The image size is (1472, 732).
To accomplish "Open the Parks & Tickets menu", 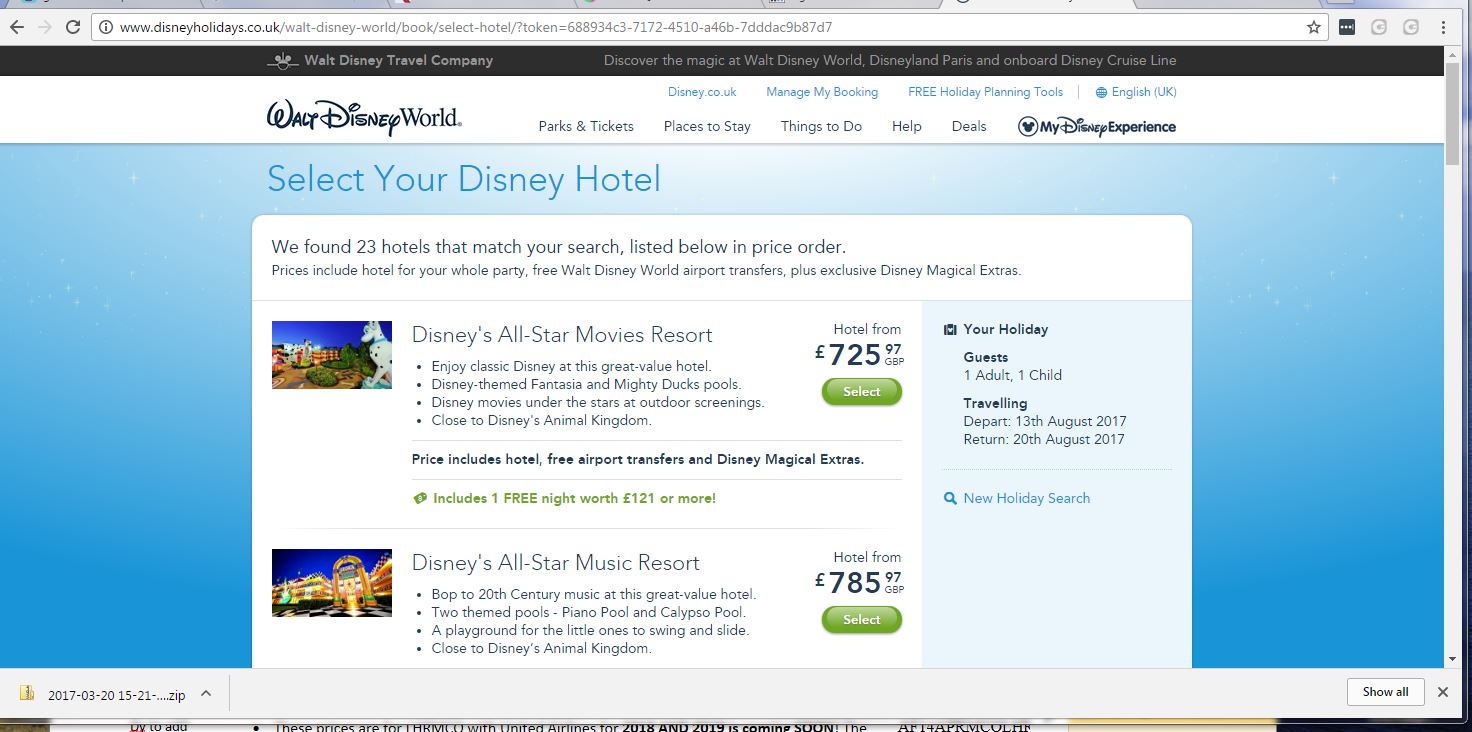I will tap(586, 126).
